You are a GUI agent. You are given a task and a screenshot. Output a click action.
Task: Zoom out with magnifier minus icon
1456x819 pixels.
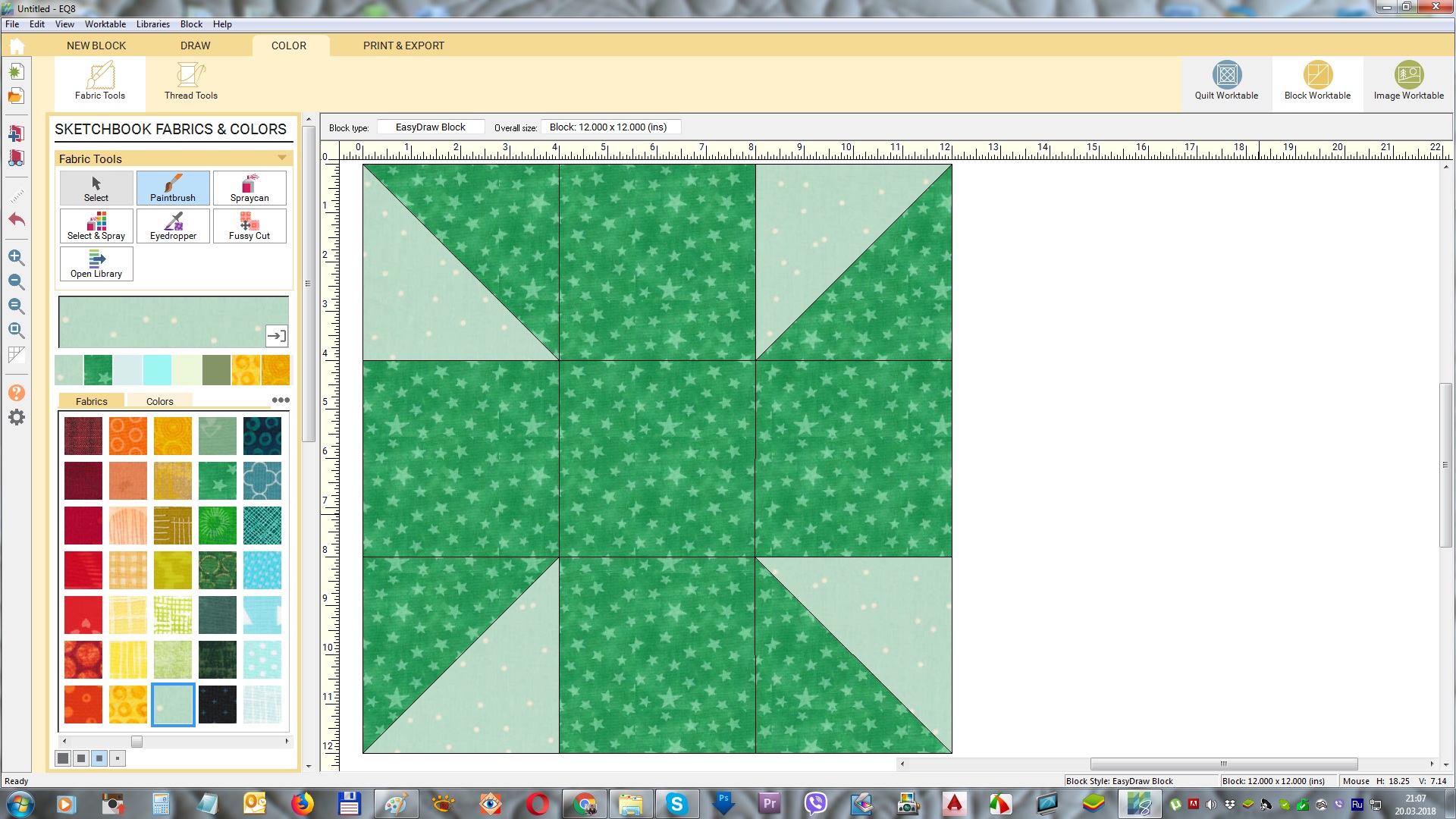[x=16, y=281]
